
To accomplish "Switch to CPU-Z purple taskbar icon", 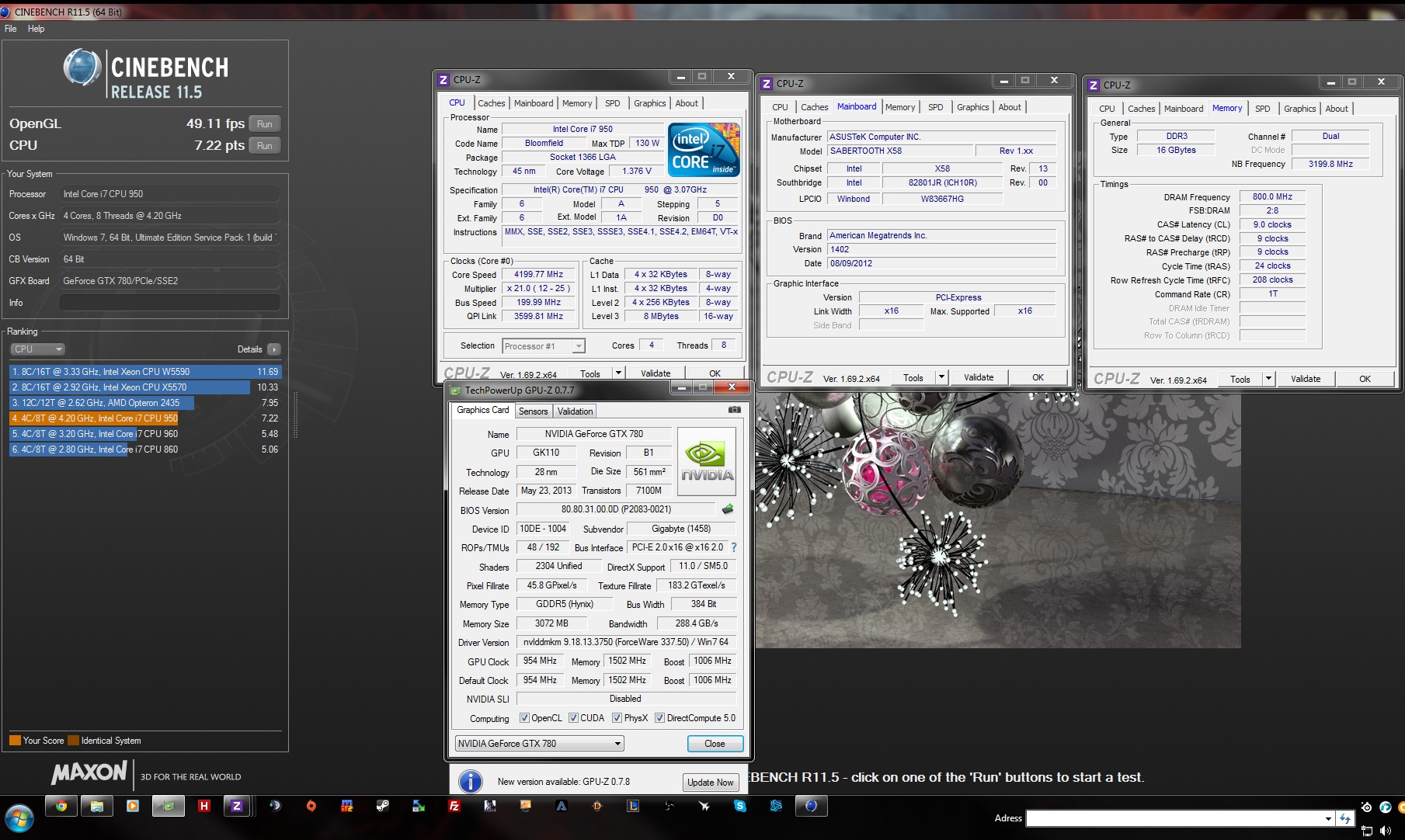I will coord(237,807).
